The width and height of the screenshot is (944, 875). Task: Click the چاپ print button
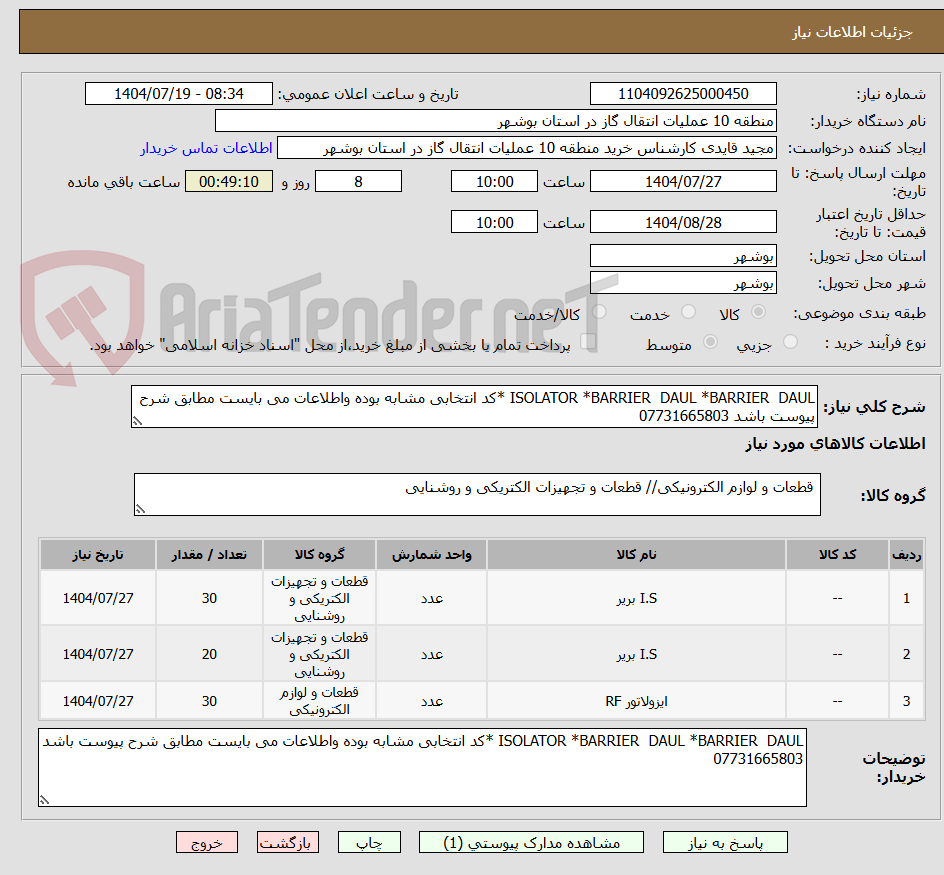(x=368, y=842)
